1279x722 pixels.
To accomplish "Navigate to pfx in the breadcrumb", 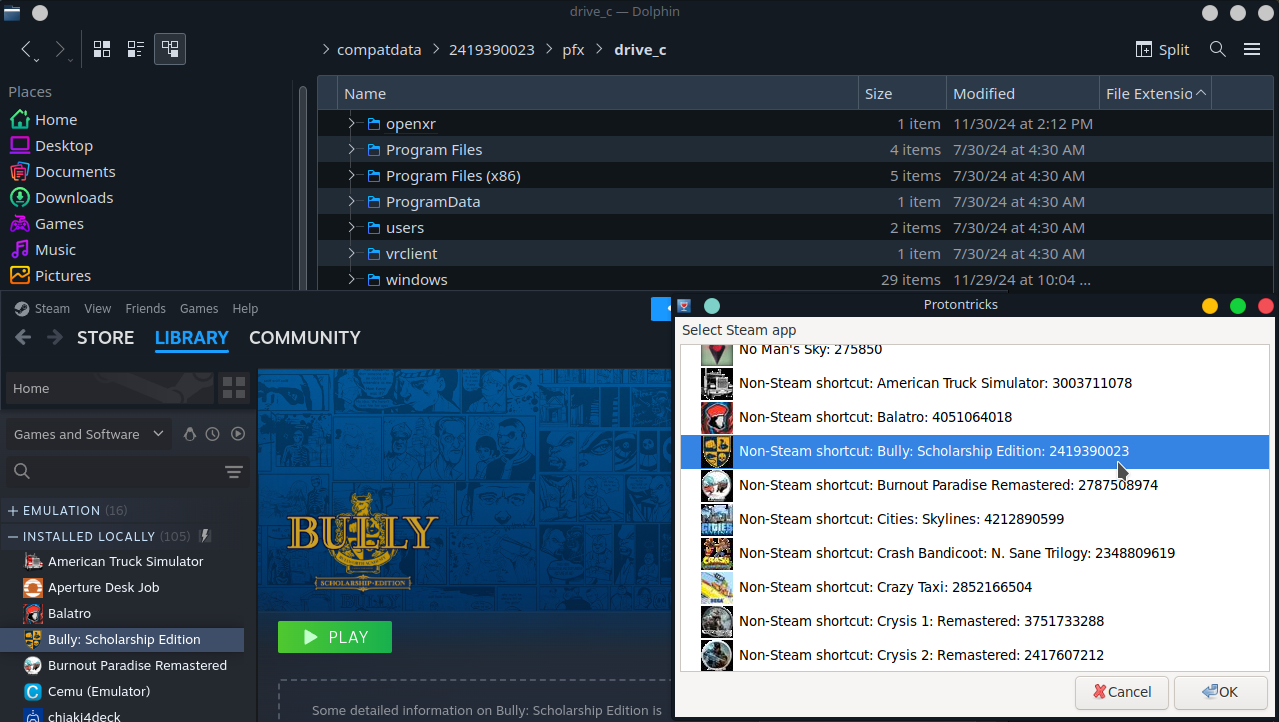I will (x=573, y=49).
